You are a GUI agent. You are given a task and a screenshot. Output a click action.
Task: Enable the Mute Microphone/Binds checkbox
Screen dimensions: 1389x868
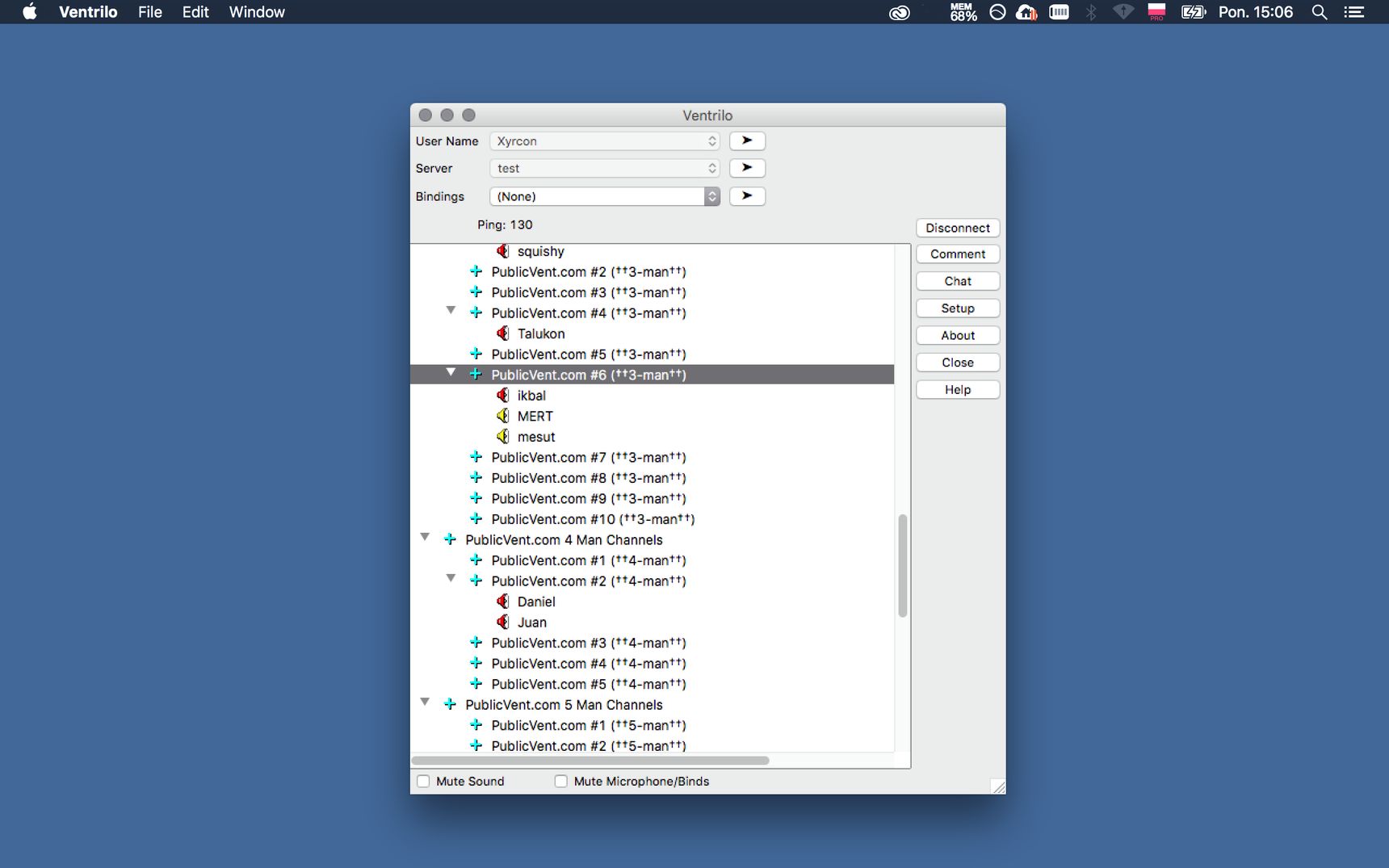coord(560,781)
